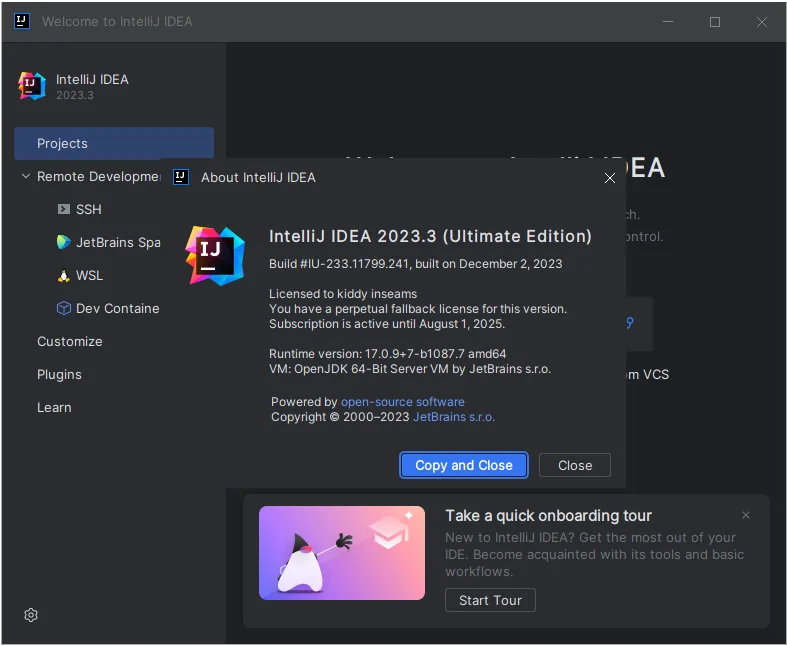Click the Runtime version 17.0.9+7-b1087.7 line
The width and height of the screenshot is (787, 646).
tap(387, 354)
